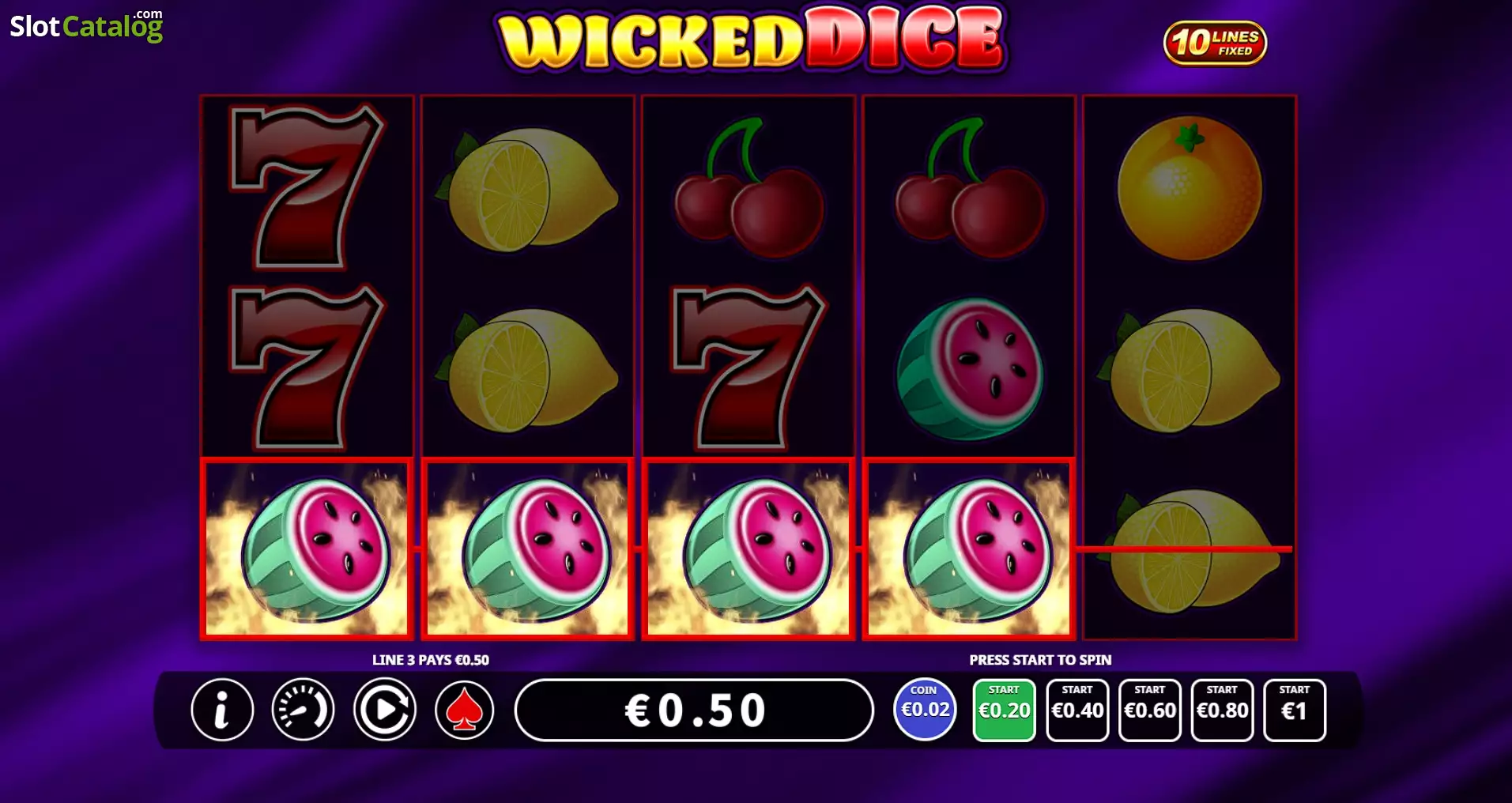The image size is (1512, 803).
Task: Click the orange symbol on fifth reel
Action: pyautogui.click(x=1190, y=187)
